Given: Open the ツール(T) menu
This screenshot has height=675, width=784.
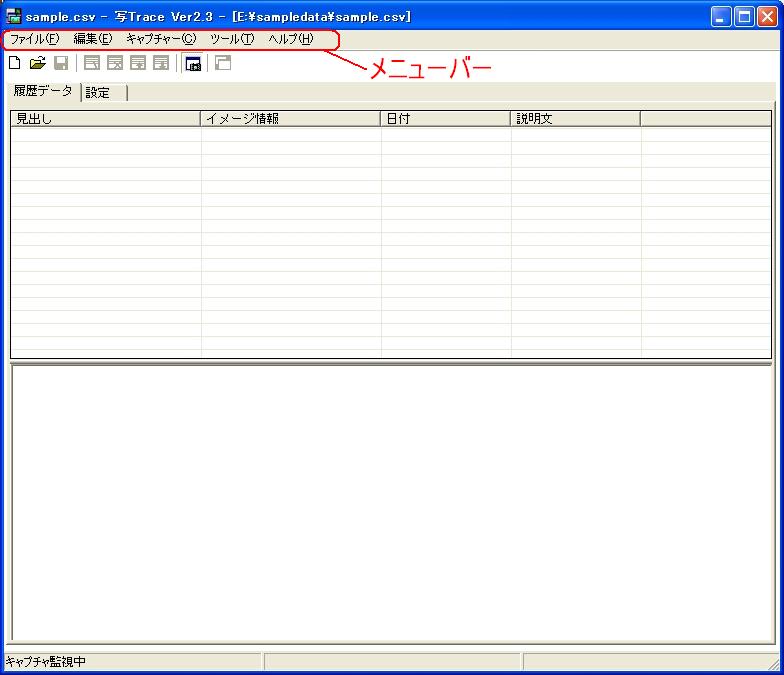Looking at the screenshot, I should coord(232,39).
